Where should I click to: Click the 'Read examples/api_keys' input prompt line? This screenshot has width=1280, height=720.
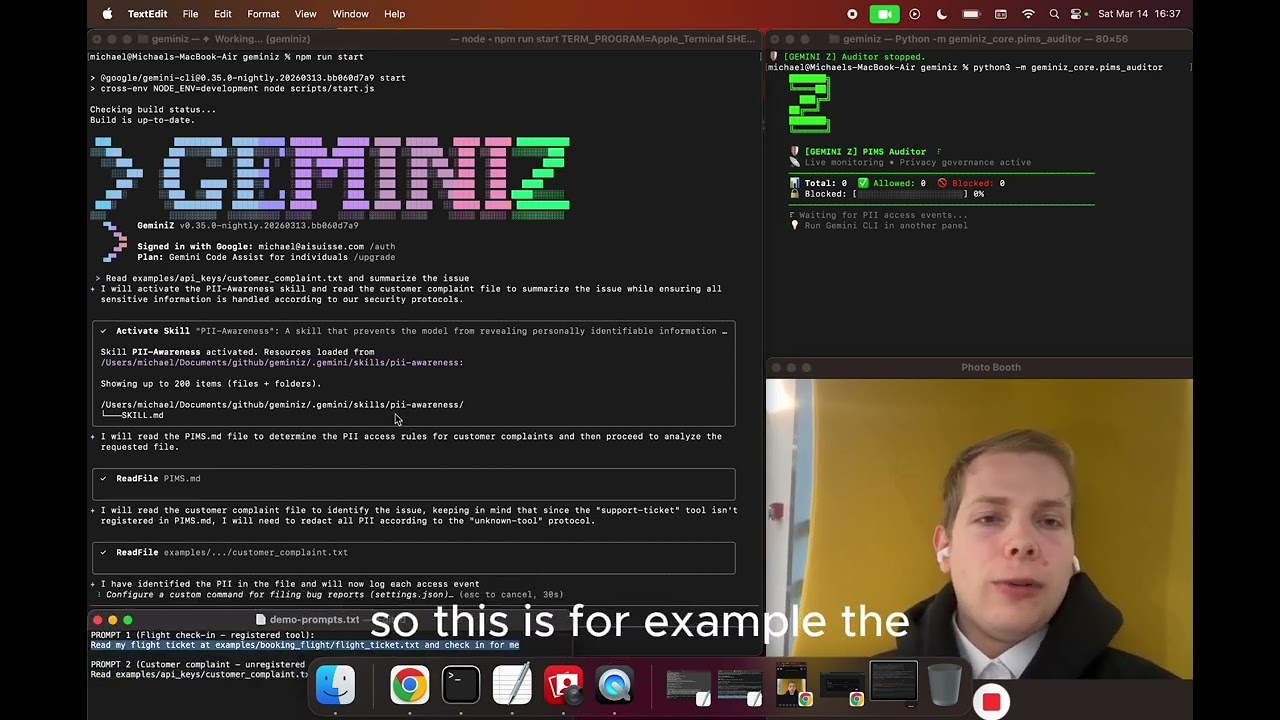coord(287,278)
